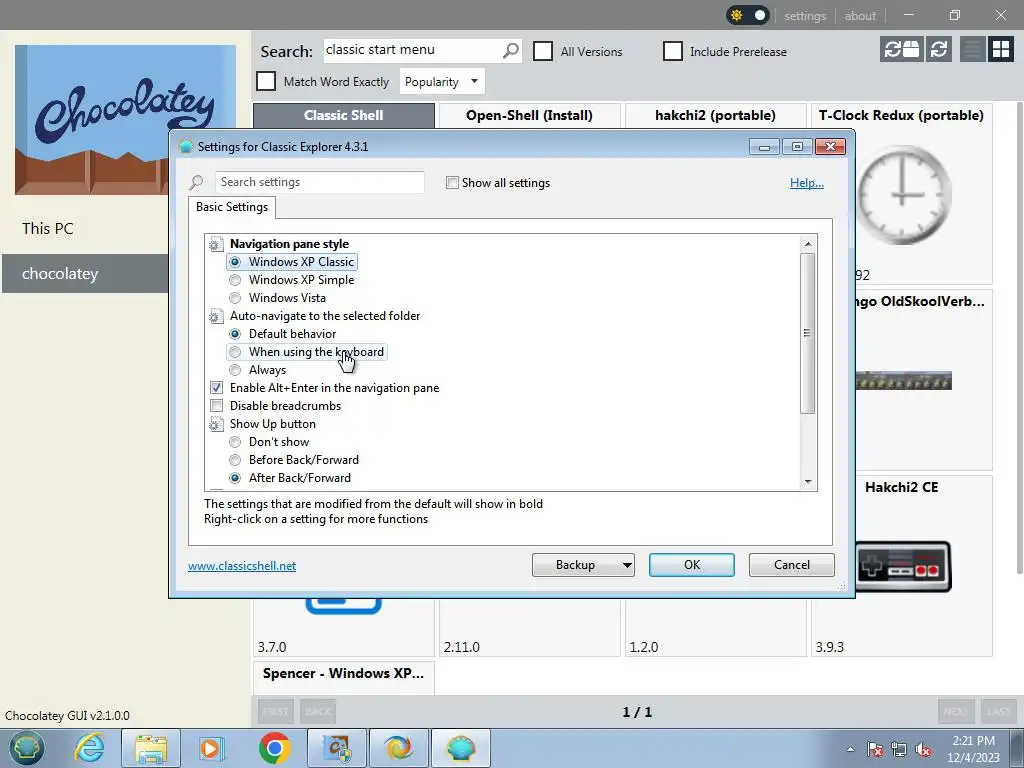The image size is (1024, 768).
Task: Click gear icon beside Navigation pane style
Action: pos(216,244)
